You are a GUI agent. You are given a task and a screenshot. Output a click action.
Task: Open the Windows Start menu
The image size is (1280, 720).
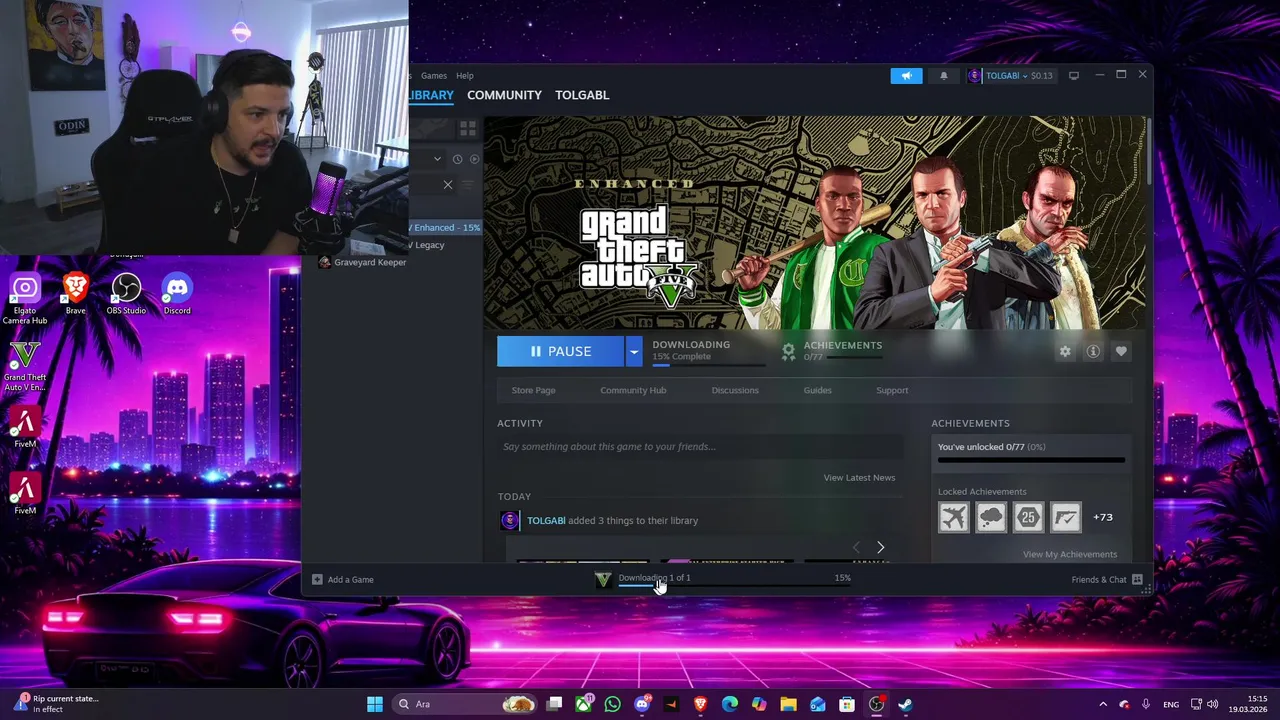pos(375,704)
